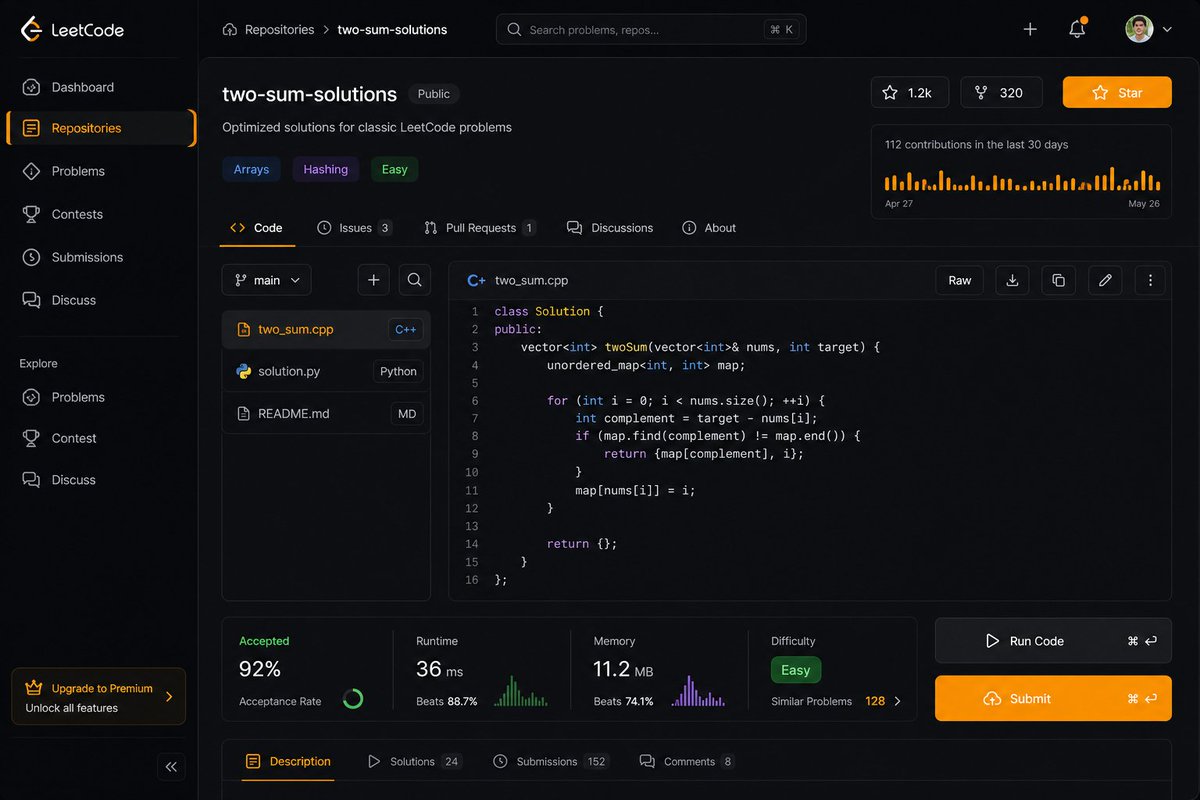The image size is (1200, 800).
Task: Click the C++ icon in file header
Action: click(x=476, y=281)
